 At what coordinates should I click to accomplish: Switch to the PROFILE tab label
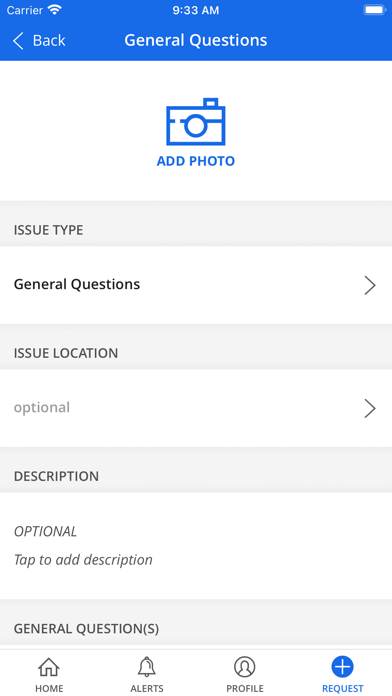[245, 688]
